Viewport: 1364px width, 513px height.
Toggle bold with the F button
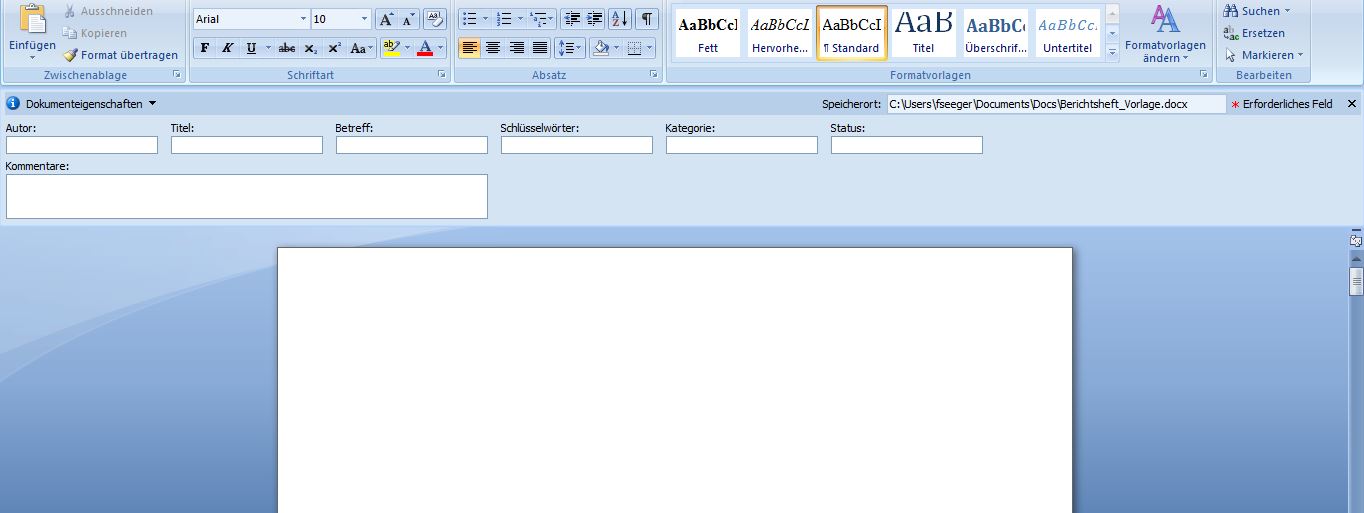(x=204, y=48)
